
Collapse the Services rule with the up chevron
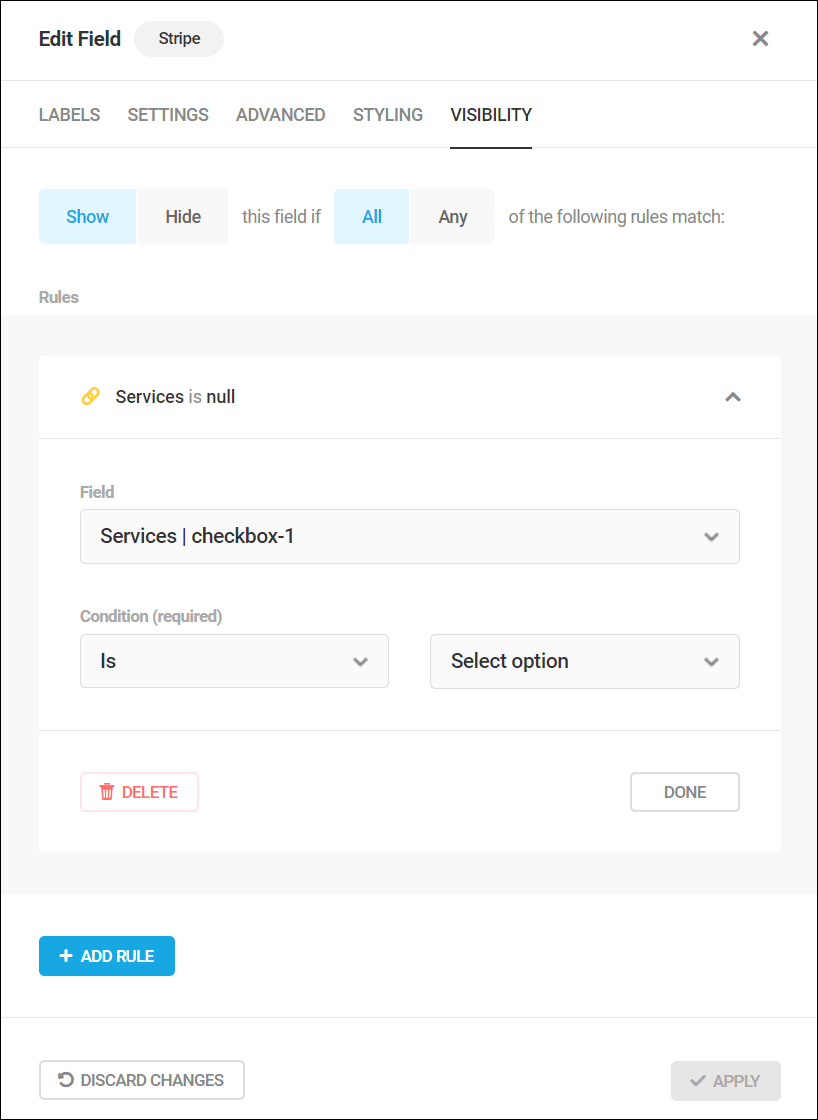(x=733, y=397)
